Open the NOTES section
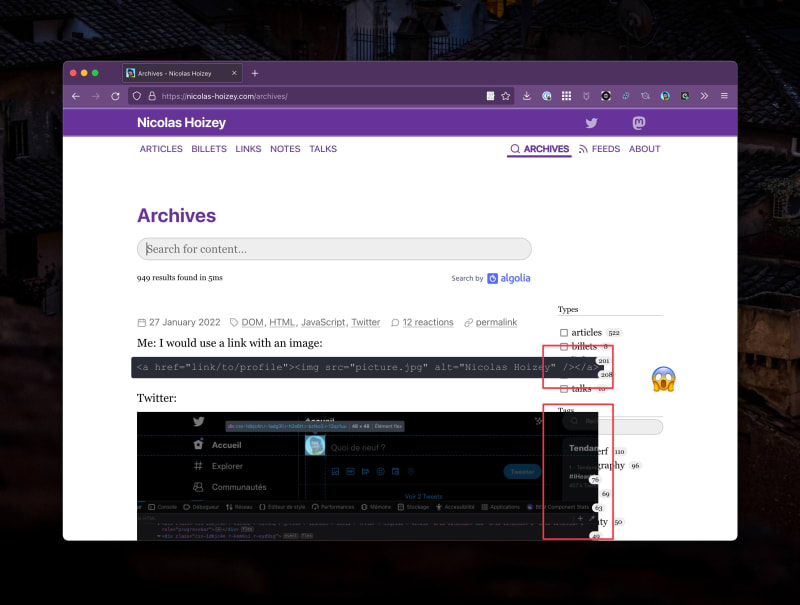Screen dimensions: 800x605 285,149
